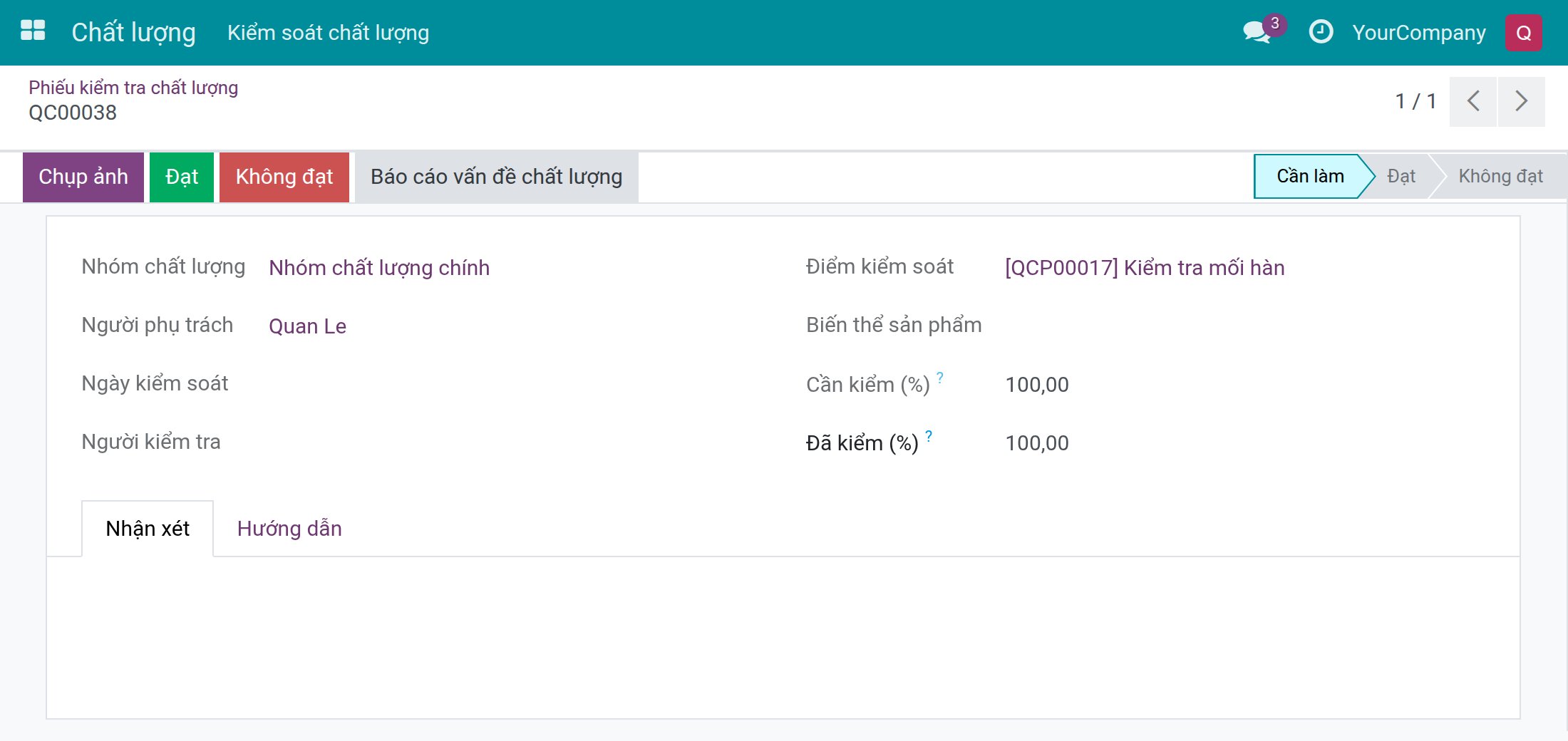Show help tooltip for Cần kiểm (%)

940,378
